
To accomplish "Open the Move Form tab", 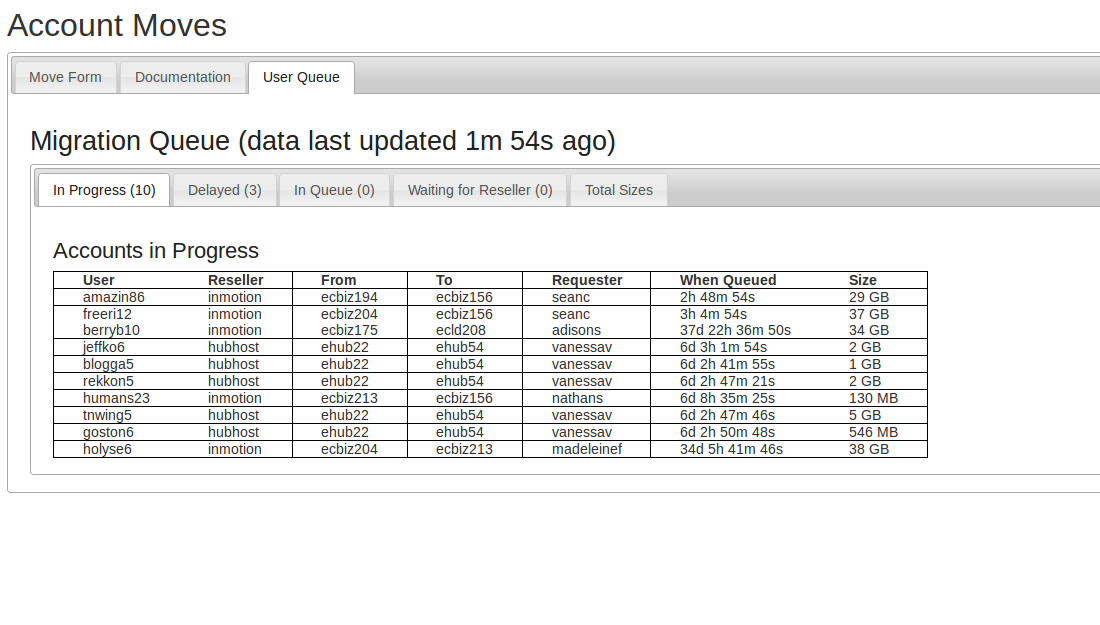I will pos(65,77).
